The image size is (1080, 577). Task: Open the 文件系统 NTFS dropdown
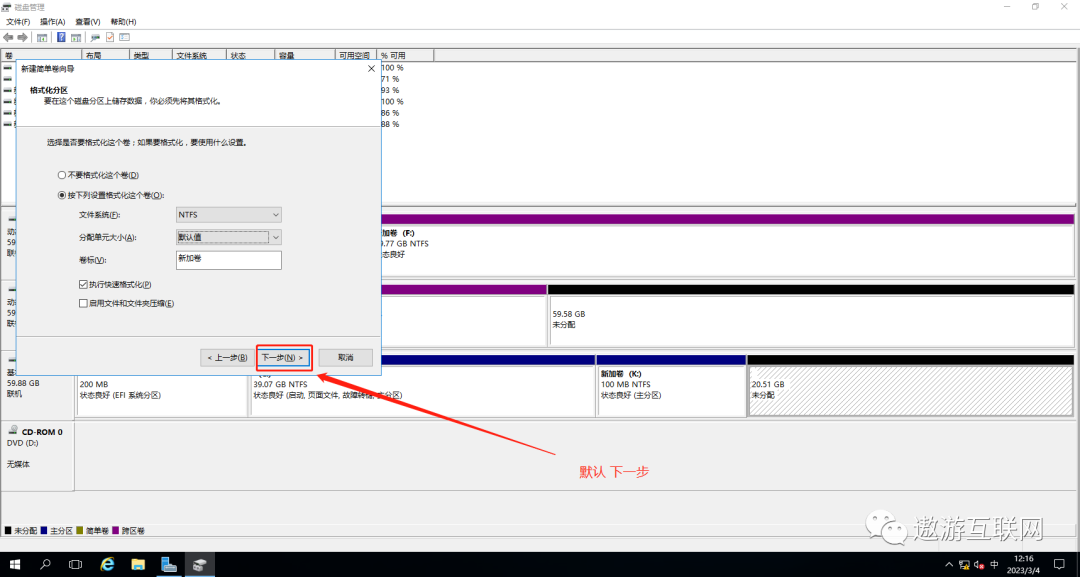click(x=229, y=215)
